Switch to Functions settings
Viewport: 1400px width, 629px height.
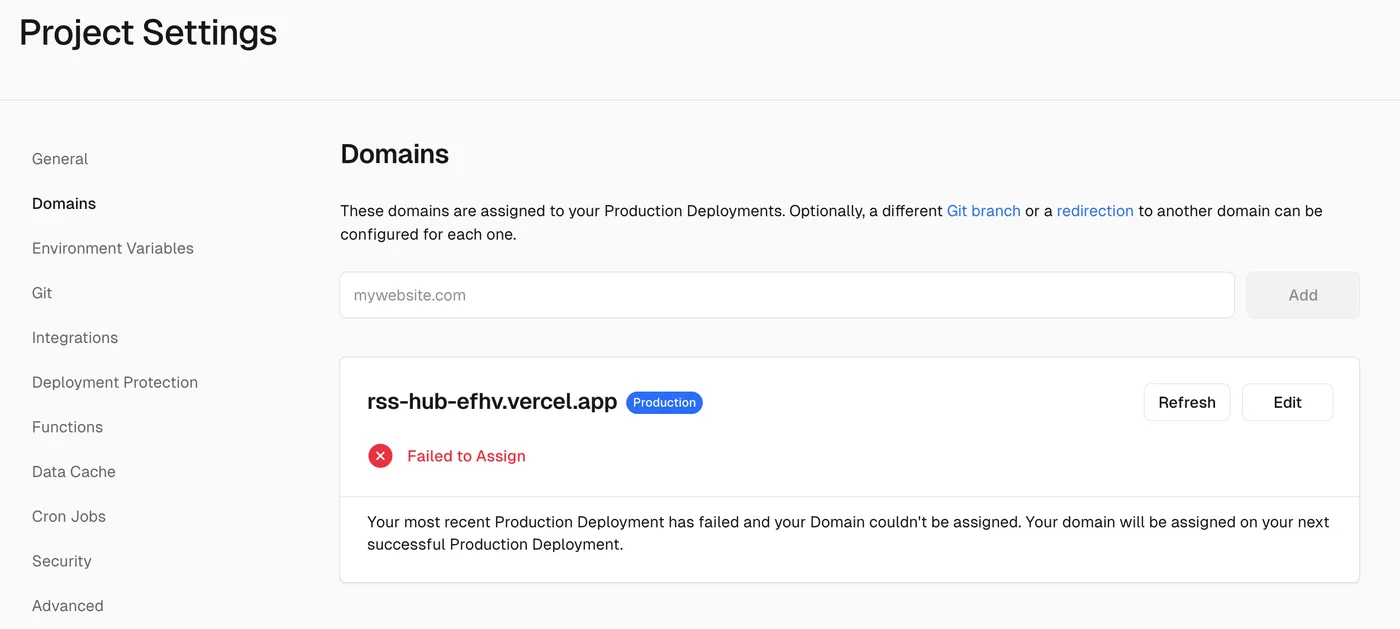click(67, 427)
